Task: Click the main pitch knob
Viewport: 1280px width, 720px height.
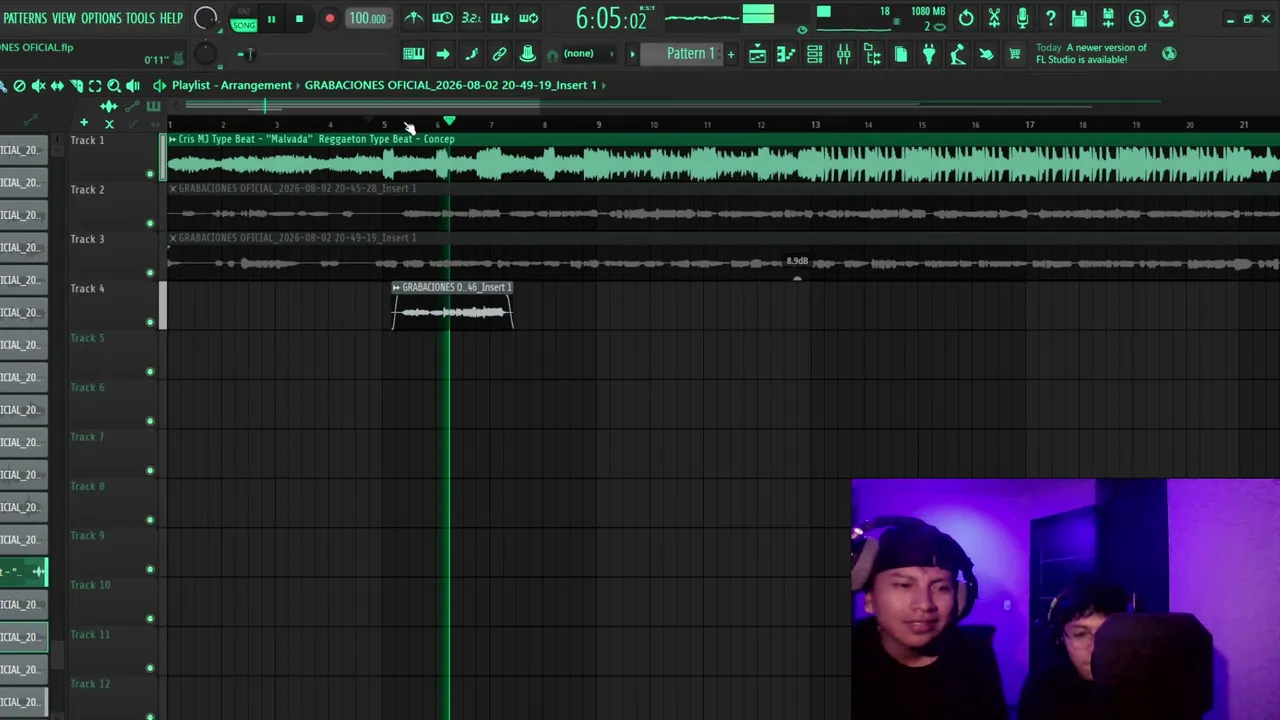Action: coord(204,55)
